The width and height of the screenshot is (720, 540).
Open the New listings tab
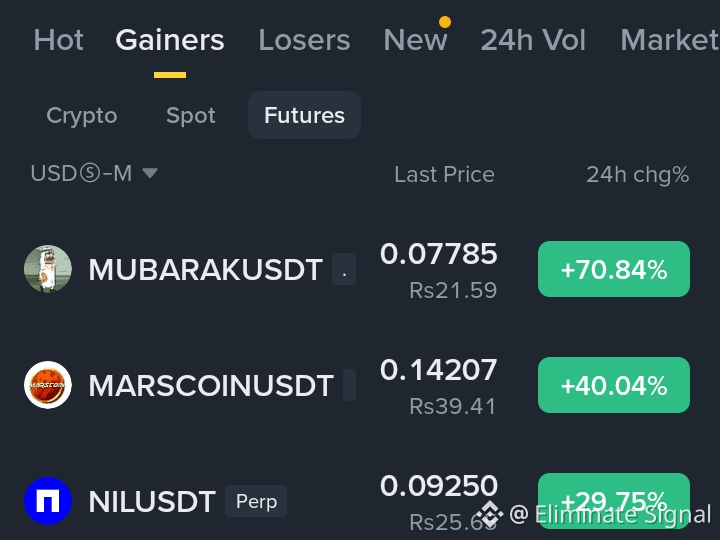(415, 40)
